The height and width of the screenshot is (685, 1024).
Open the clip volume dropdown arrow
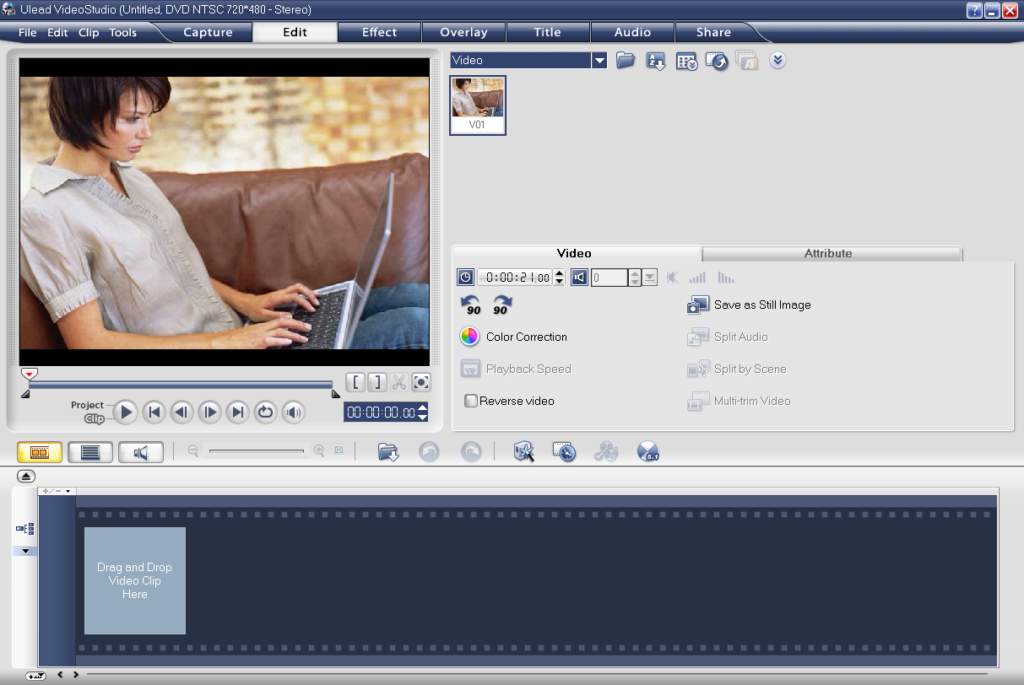coord(649,278)
